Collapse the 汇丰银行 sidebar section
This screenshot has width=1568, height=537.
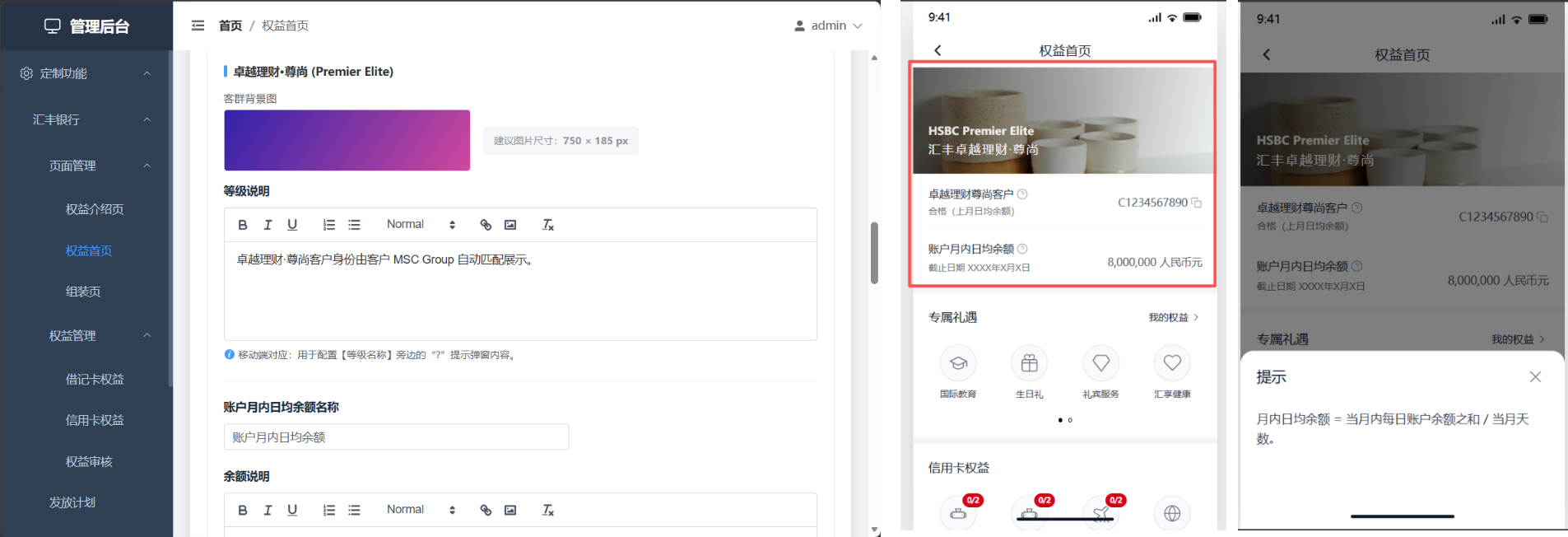pyautogui.click(x=147, y=119)
